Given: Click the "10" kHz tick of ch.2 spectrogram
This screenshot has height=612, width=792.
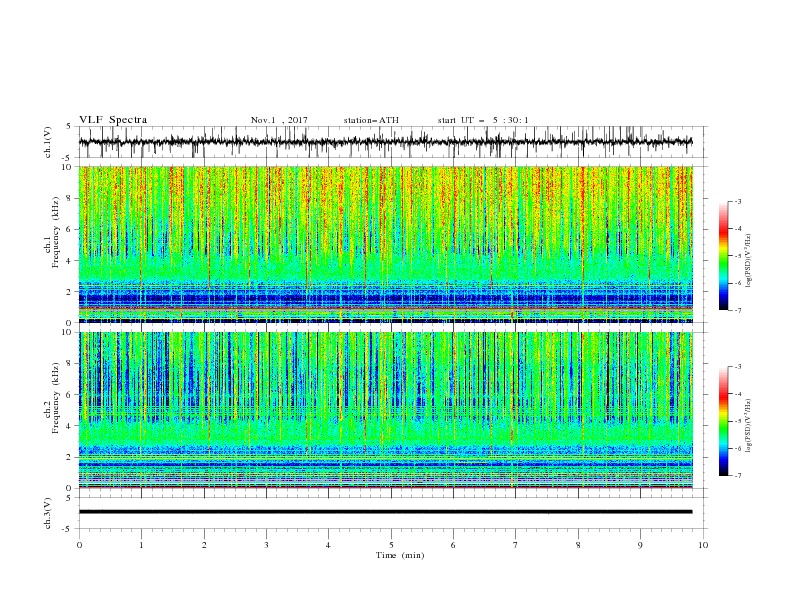Looking at the screenshot, I should click(x=68, y=332).
